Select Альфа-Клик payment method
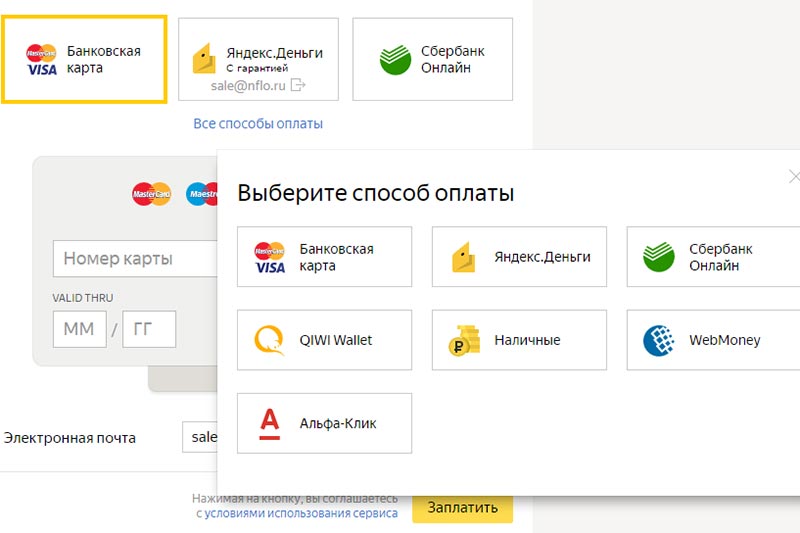 pos(324,423)
